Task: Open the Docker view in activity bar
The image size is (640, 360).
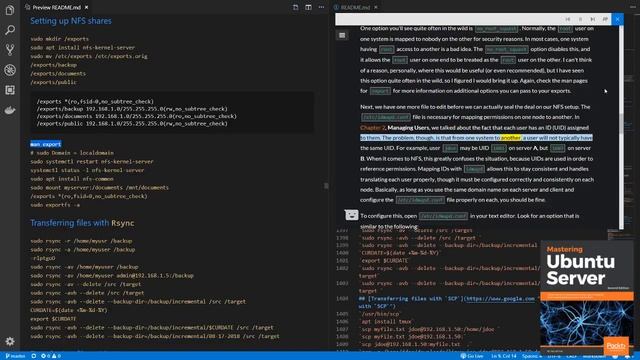Action: tap(10, 110)
